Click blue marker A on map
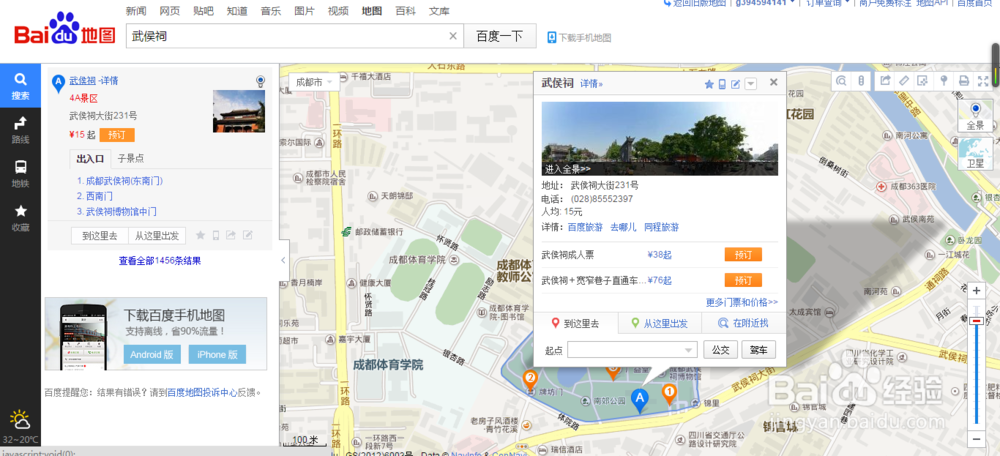 pos(640,401)
